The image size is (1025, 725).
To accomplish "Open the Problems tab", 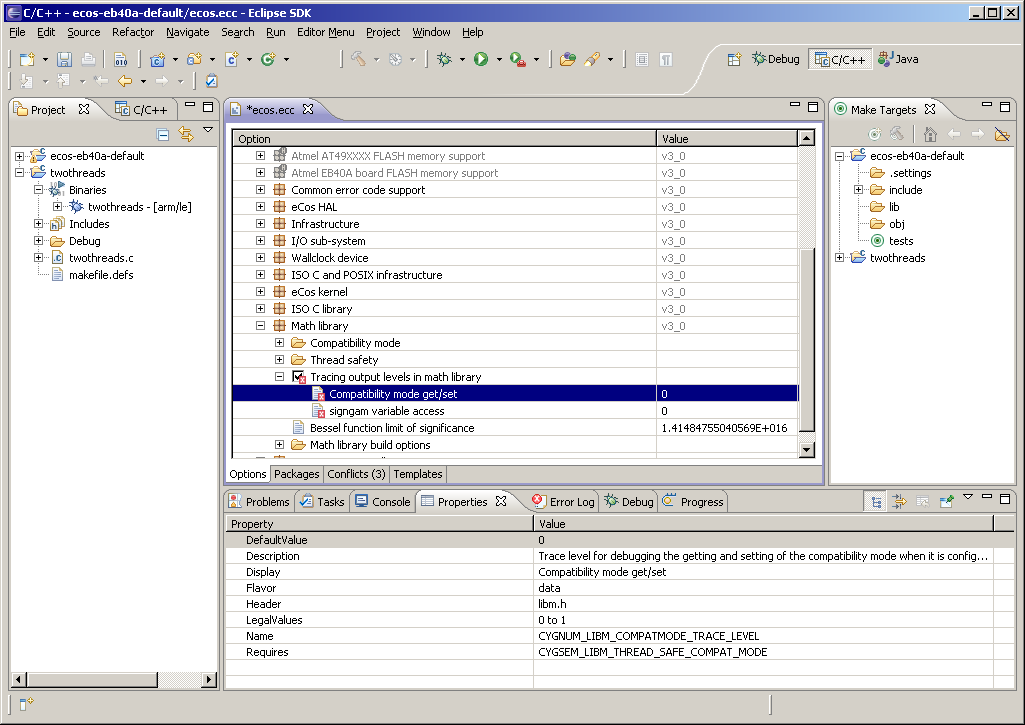I will [x=260, y=501].
